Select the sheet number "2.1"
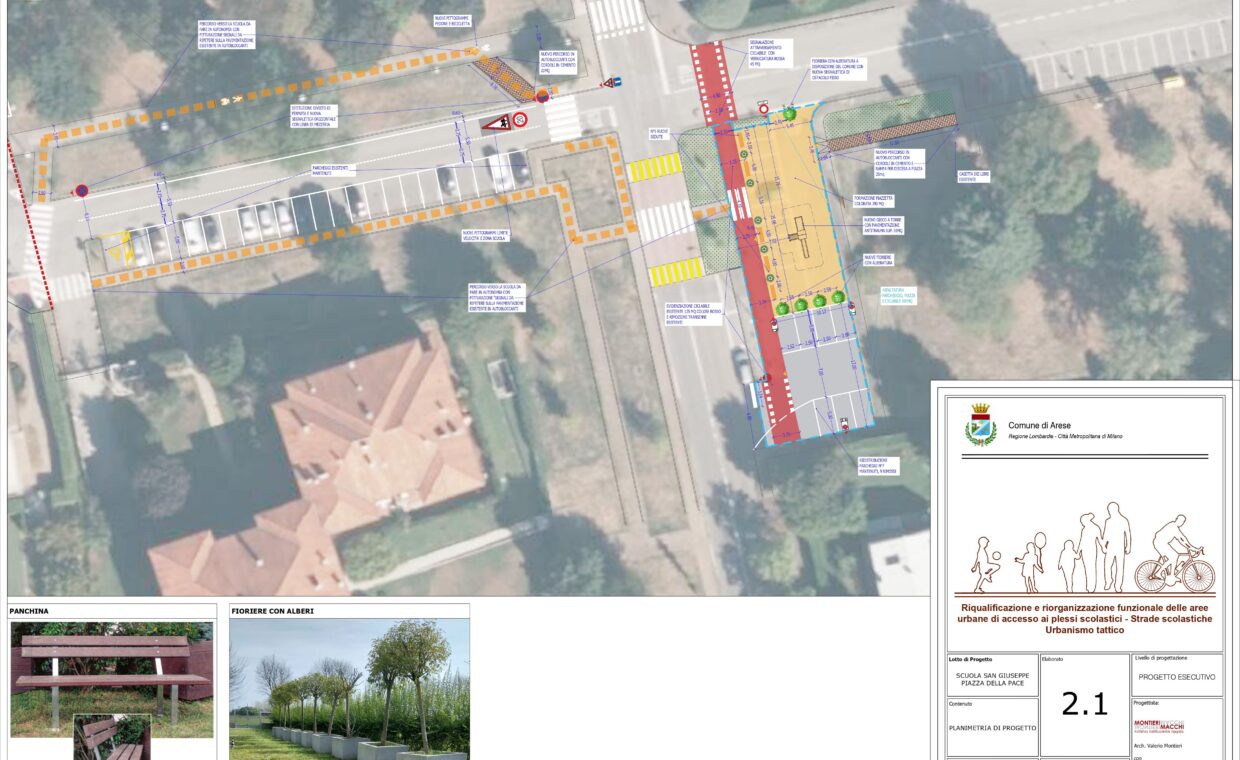Image resolution: width=1240 pixels, height=760 pixels. coord(1085,704)
